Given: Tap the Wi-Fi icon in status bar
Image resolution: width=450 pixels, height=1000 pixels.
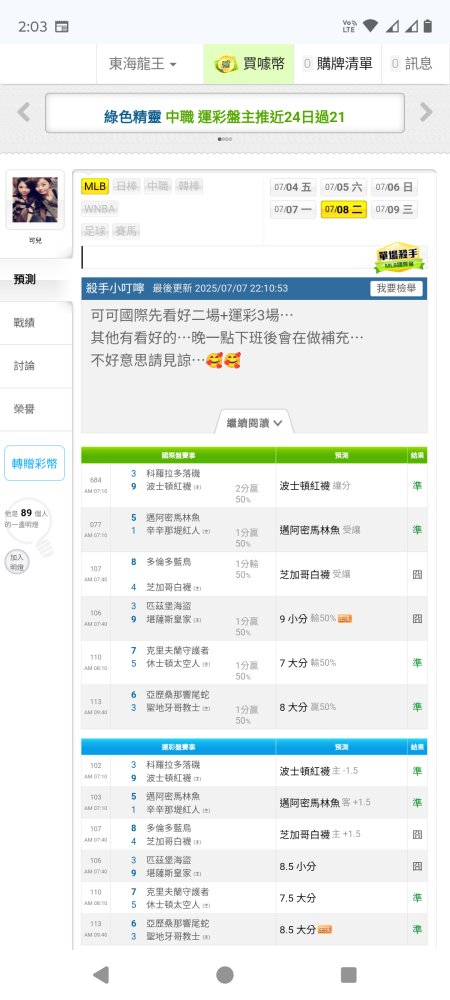Looking at the screenshot, I should pyautogui.click(x=370, y=26).
